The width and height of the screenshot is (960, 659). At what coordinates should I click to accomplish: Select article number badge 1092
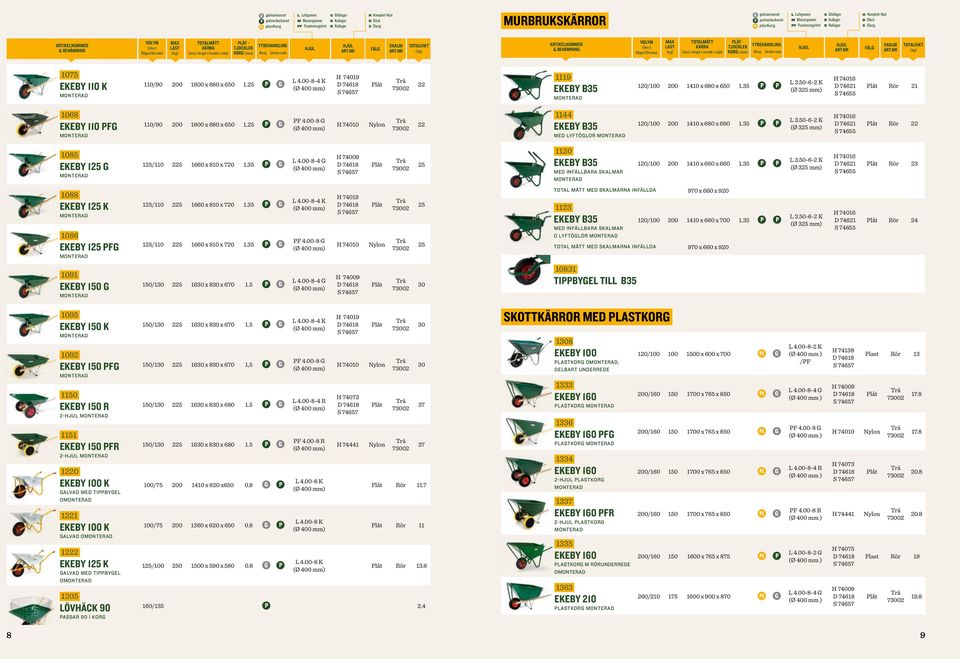69,355
